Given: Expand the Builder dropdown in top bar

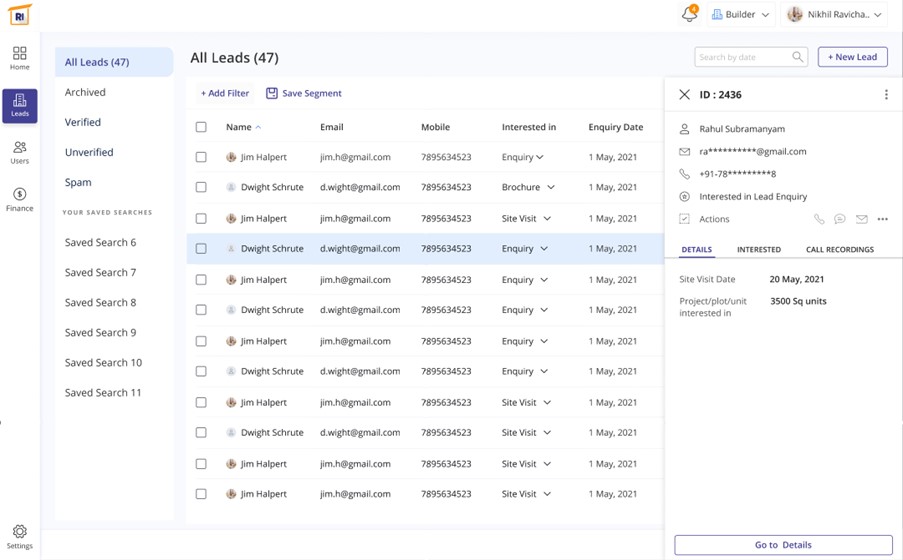Looking at the screenshot, I should [740, 15].
